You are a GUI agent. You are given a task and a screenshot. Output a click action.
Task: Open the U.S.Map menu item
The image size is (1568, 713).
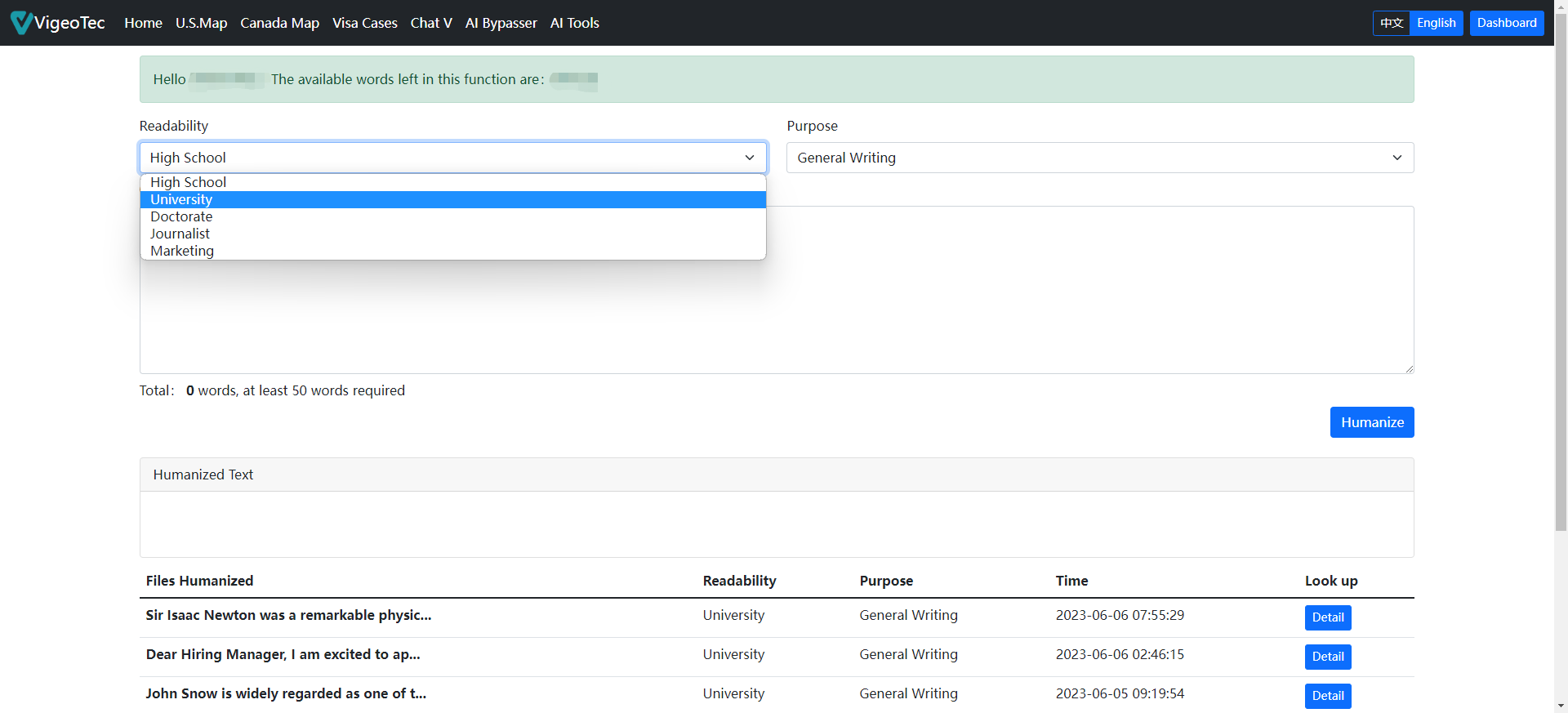(201, 23)
